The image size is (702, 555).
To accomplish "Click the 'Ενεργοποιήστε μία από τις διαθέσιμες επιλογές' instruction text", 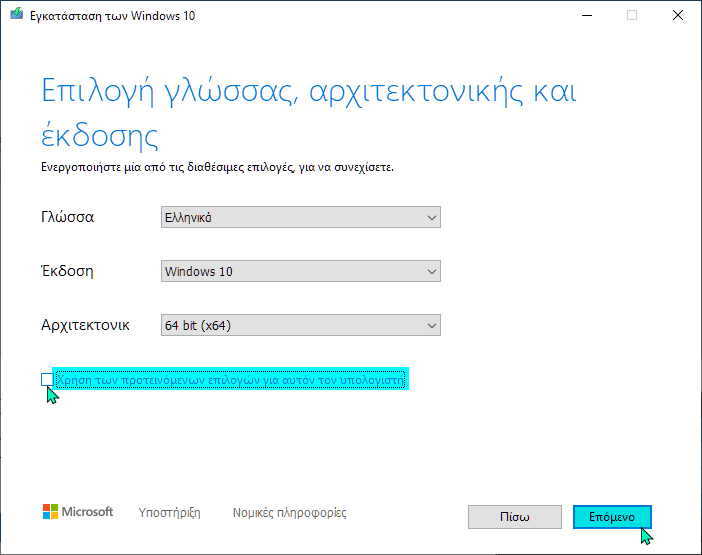I will (217, 167).
